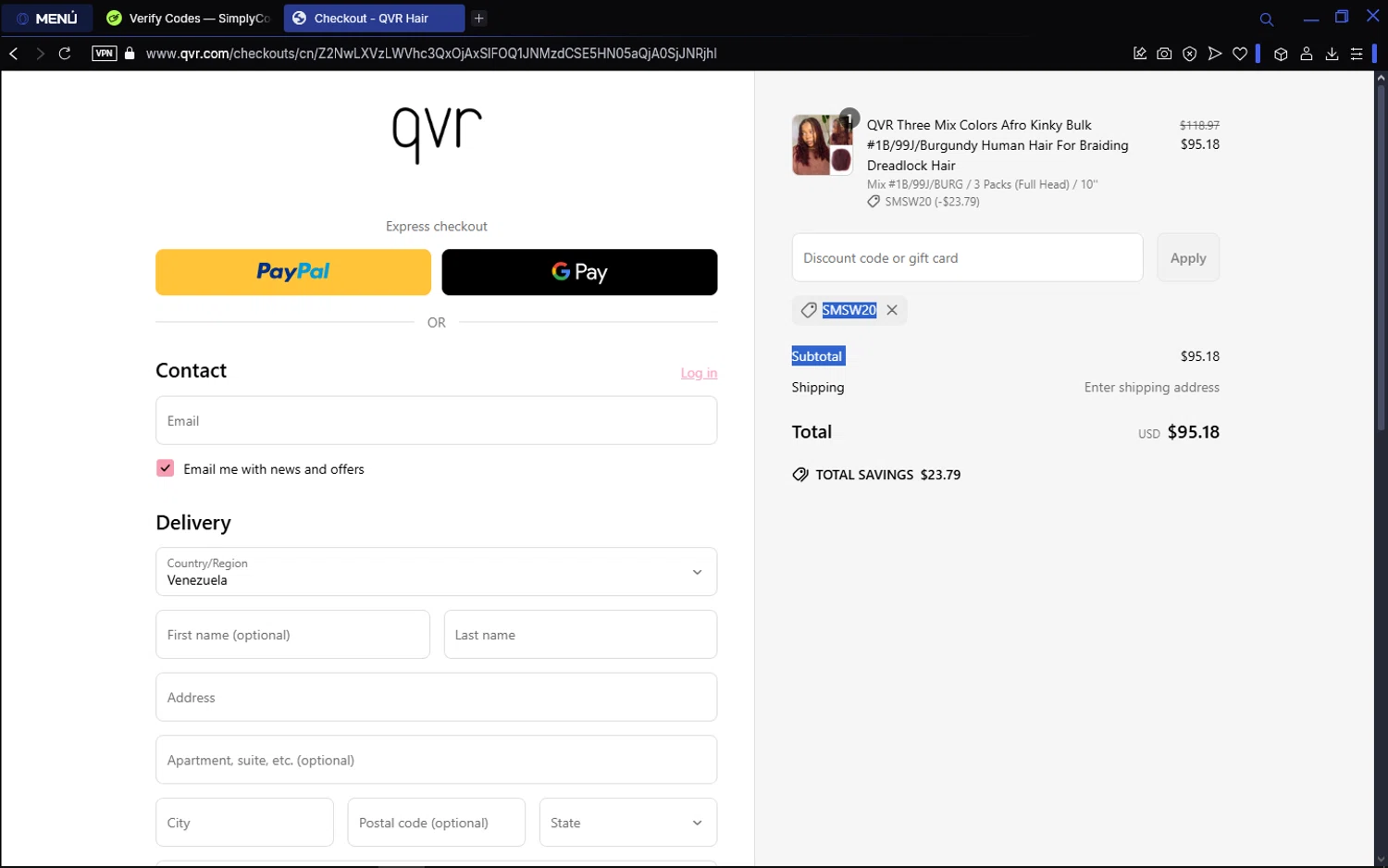Pay with the Google Pay button

579,272
